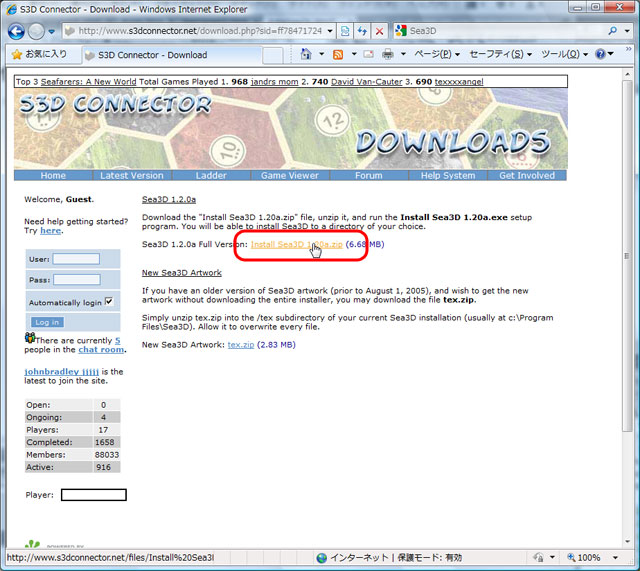The image size is (640, 571).
Task: Open the Favorites star button
Action: click(x=40, y=54)
